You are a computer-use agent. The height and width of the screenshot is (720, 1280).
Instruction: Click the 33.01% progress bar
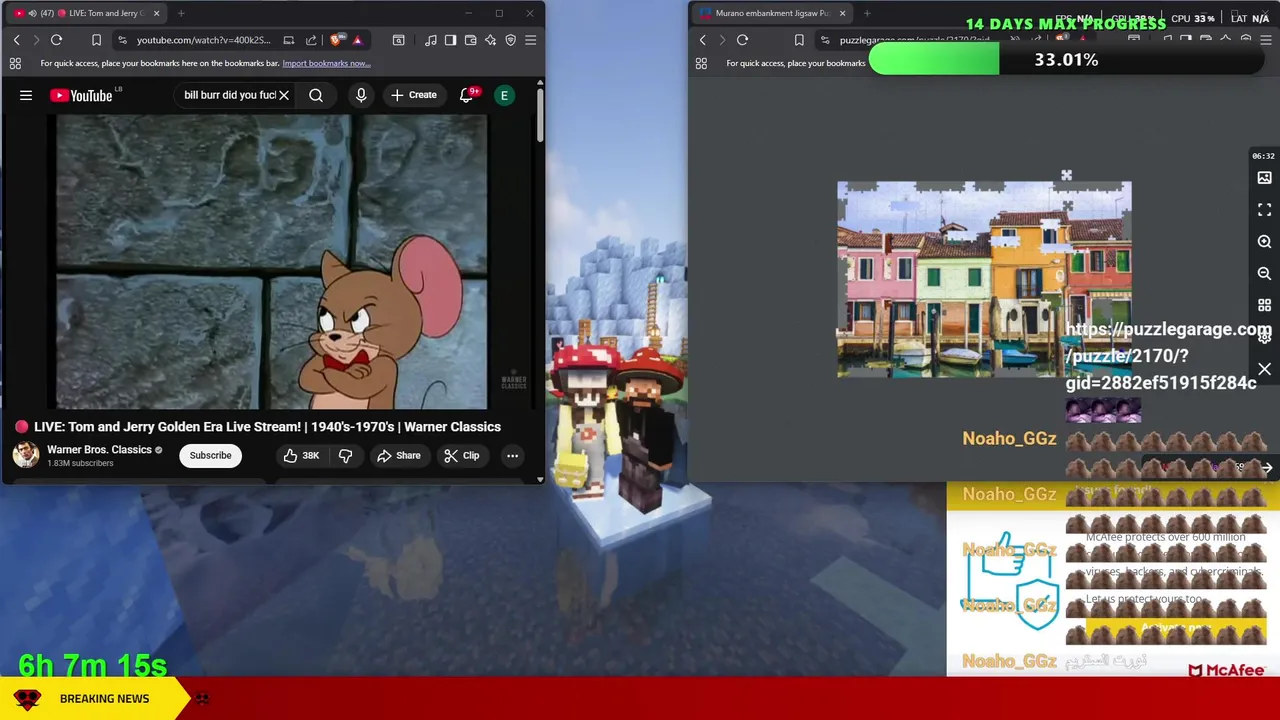point(1067,60)
